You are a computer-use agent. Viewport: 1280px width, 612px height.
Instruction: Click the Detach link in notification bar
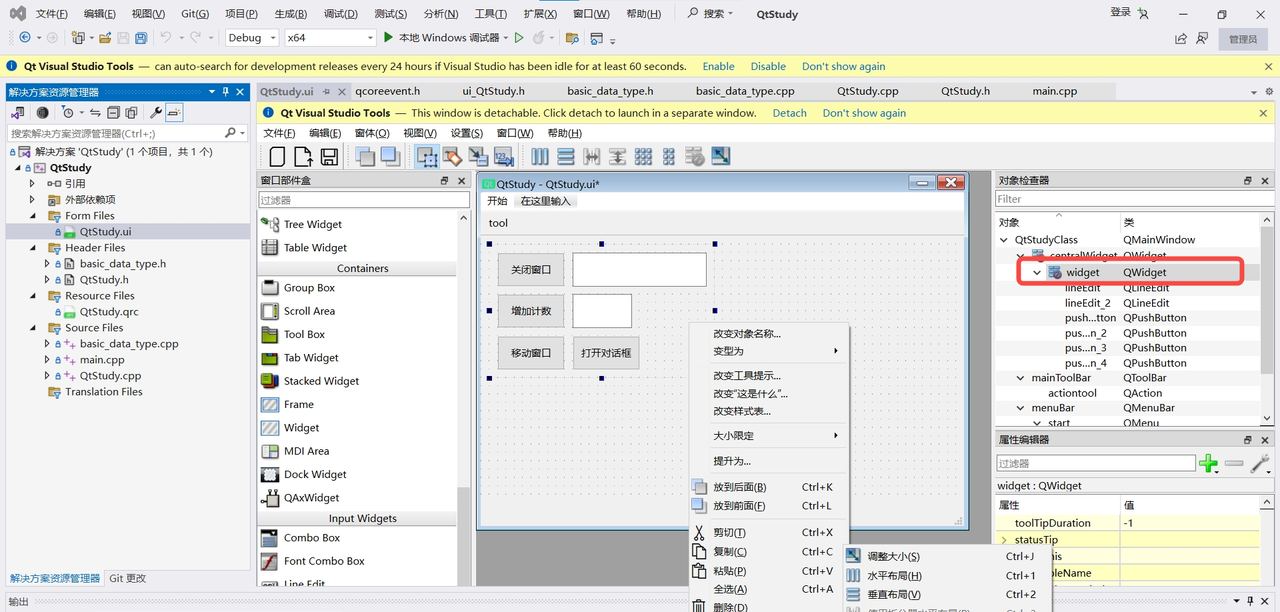pos(789,113)
